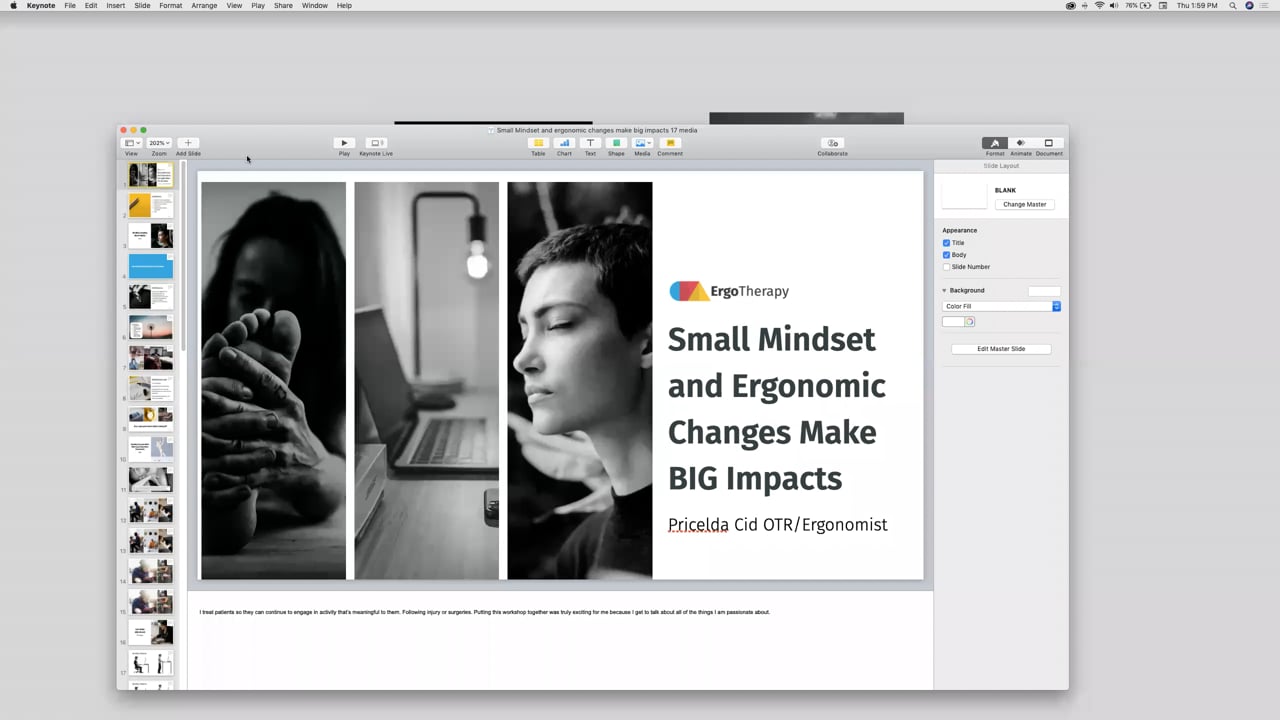Uncheck the Title appearance checkbox
This screenshot has height=720, width=1280.
(x=947, y=243)
